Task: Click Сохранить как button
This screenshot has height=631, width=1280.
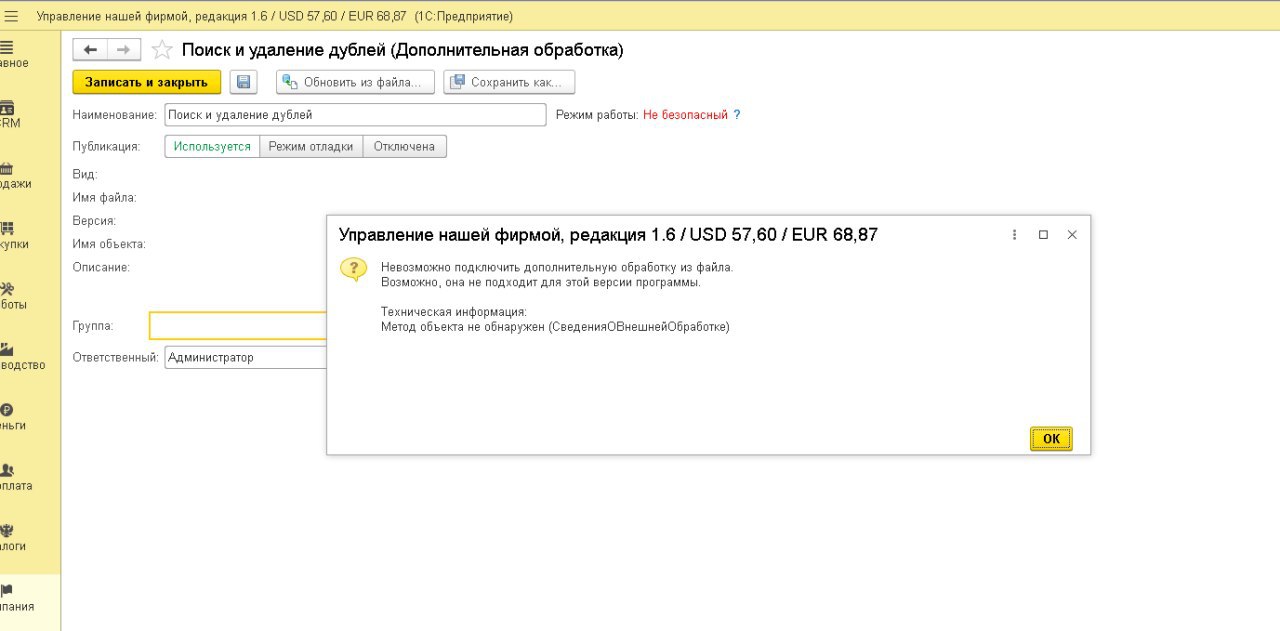Action: [x=509, y=82]
